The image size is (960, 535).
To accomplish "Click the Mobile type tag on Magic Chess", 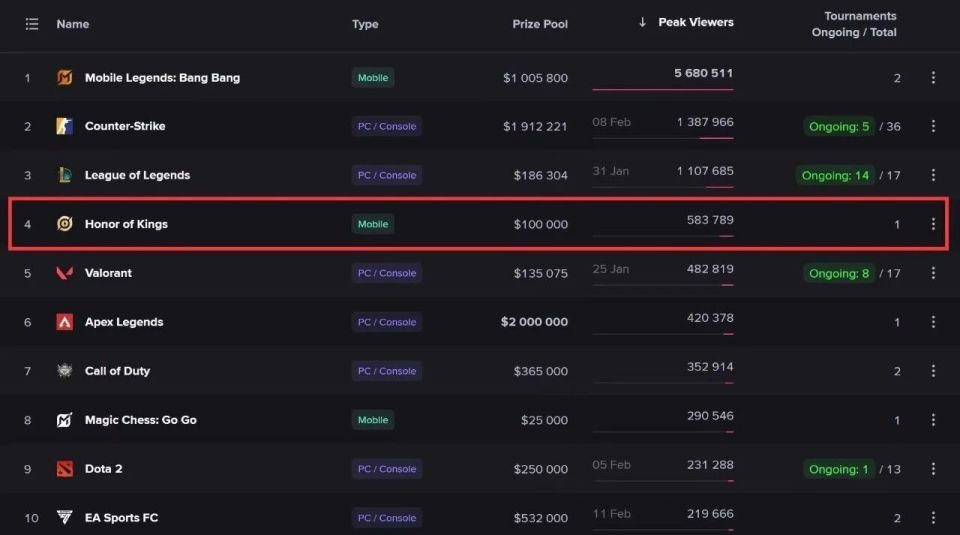I will pyautogui.click(x=372, y=420).
